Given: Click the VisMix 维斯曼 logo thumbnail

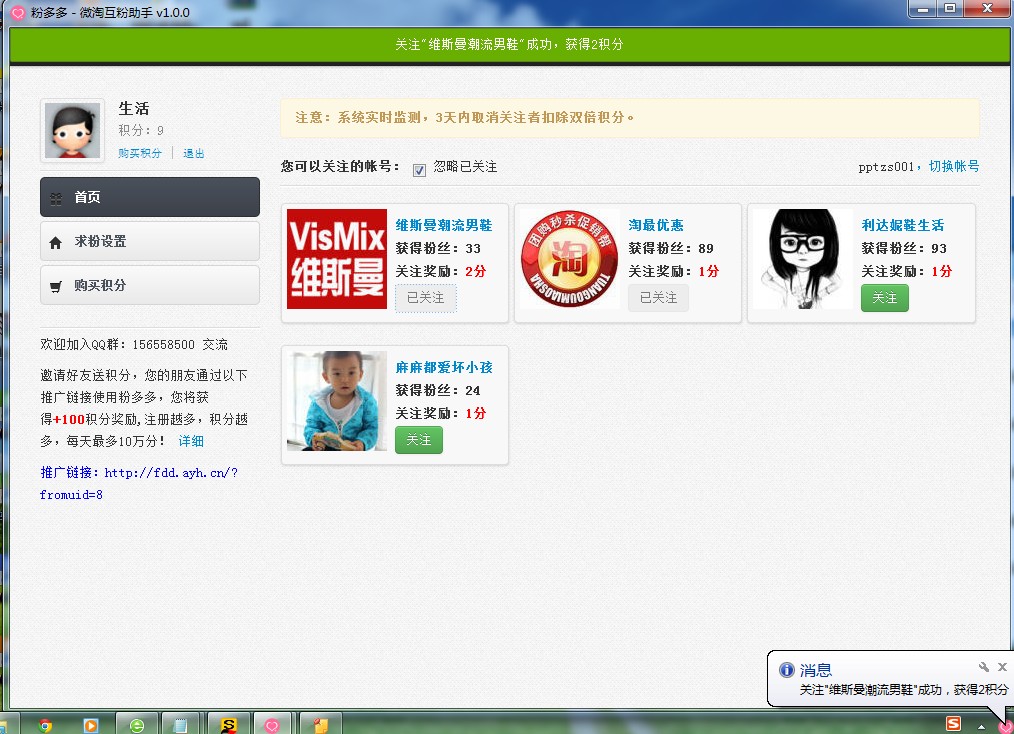Looking at the screenshot, I should pyautogui.click(x=337, y=259).
